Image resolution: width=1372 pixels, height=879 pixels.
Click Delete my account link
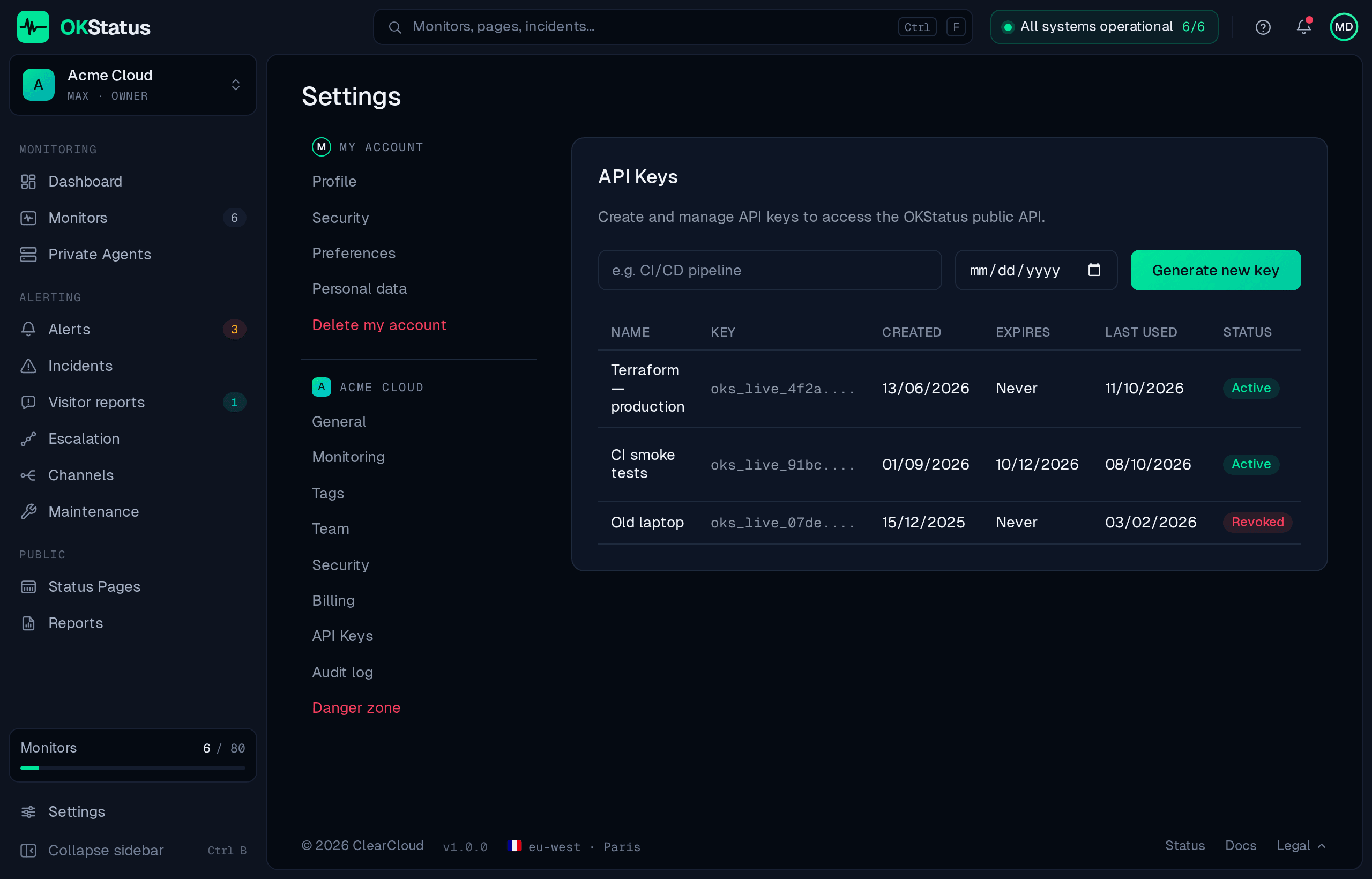click(x=379, y=325)
